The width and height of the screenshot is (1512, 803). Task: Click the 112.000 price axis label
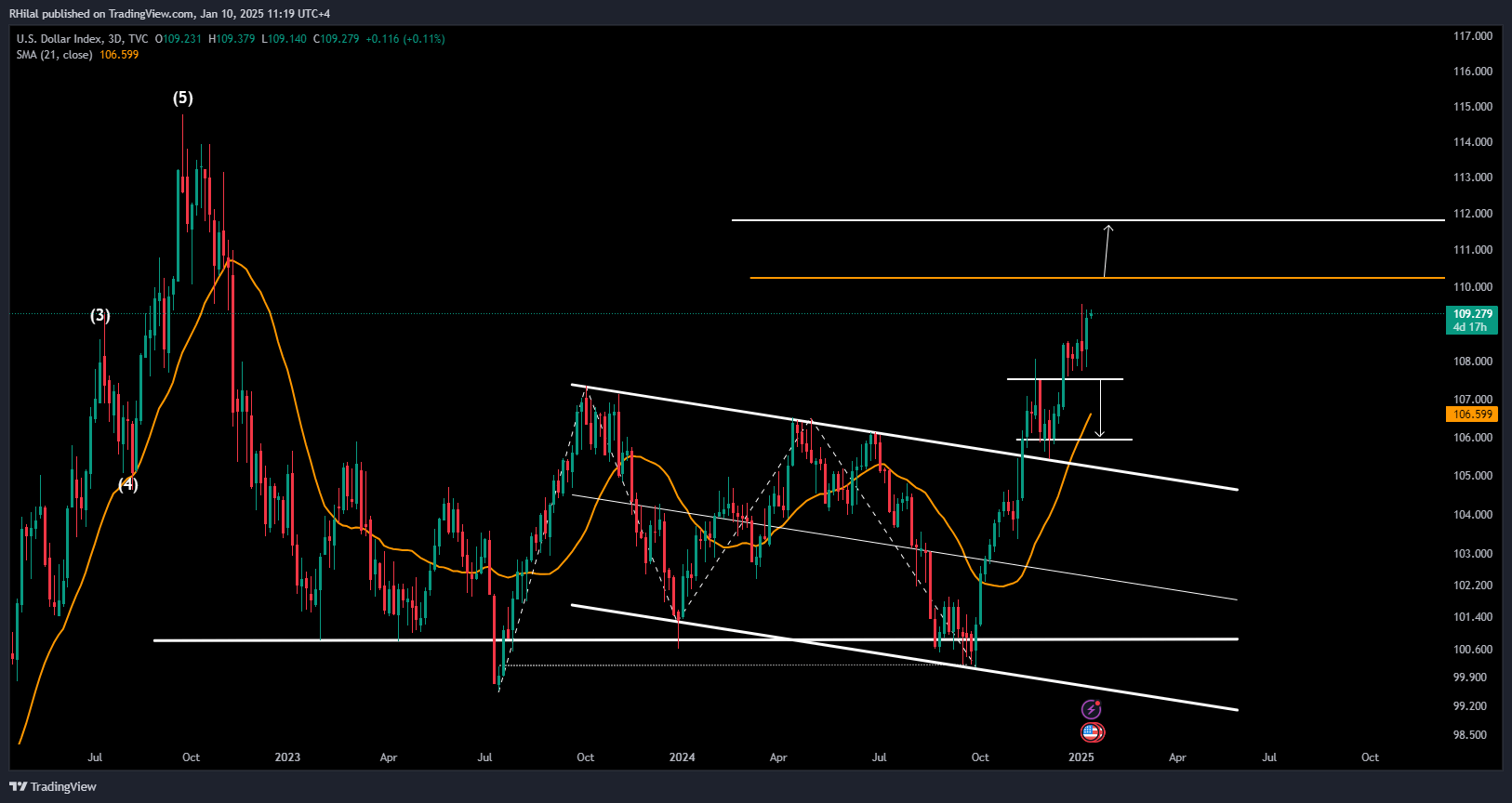point(1473,214)
